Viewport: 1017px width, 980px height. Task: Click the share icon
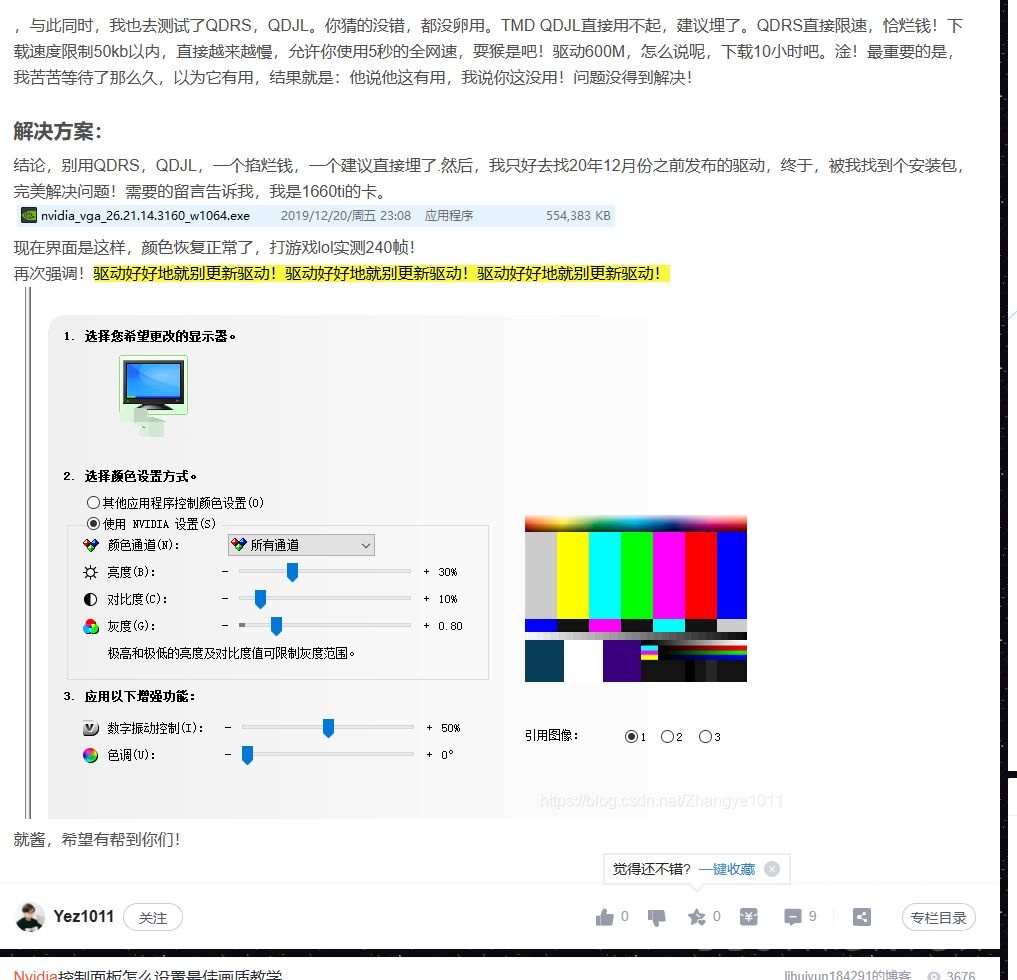click(861, 917)
